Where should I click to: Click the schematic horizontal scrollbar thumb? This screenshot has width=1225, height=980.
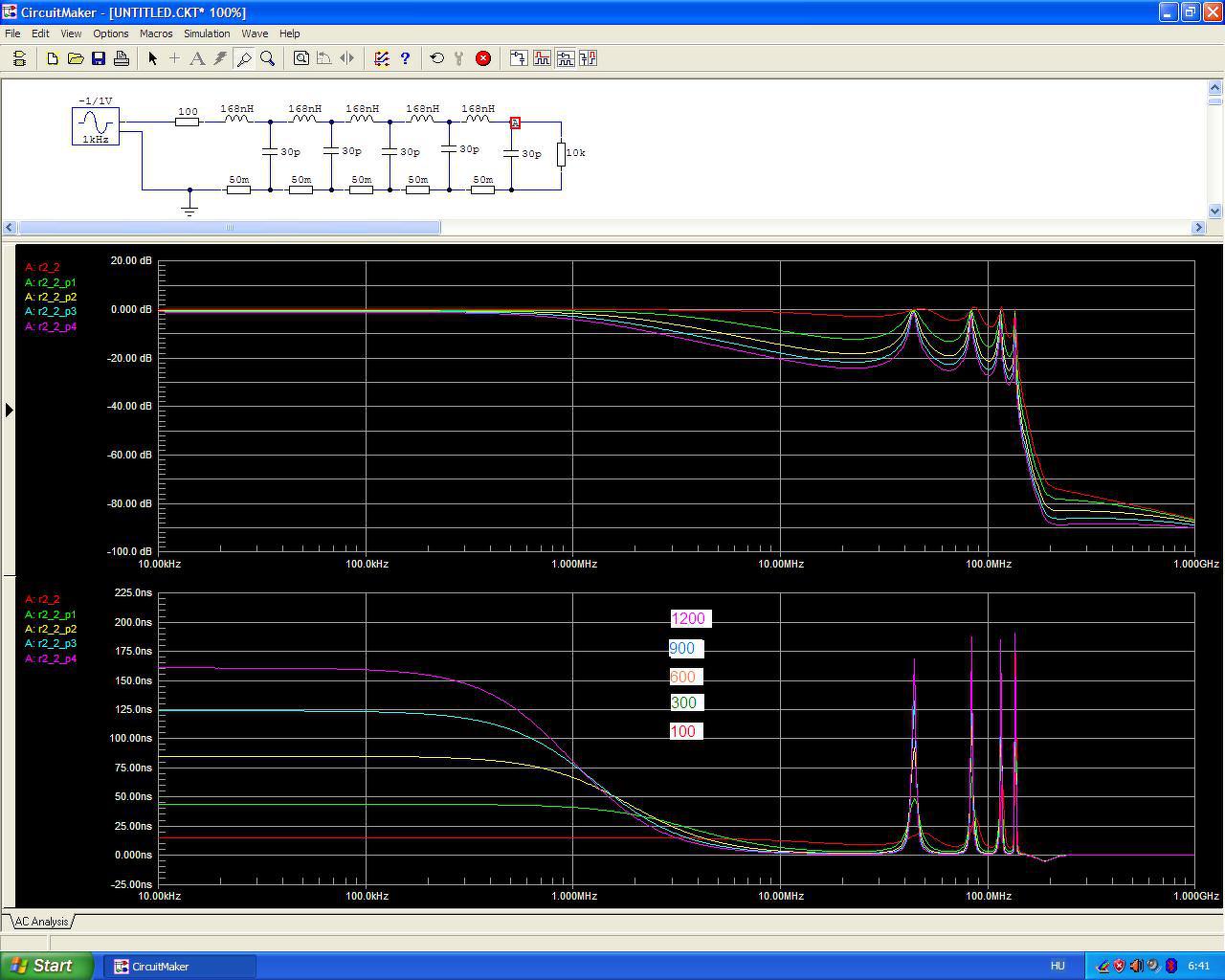pyautogui.click(x=229, y=228)
